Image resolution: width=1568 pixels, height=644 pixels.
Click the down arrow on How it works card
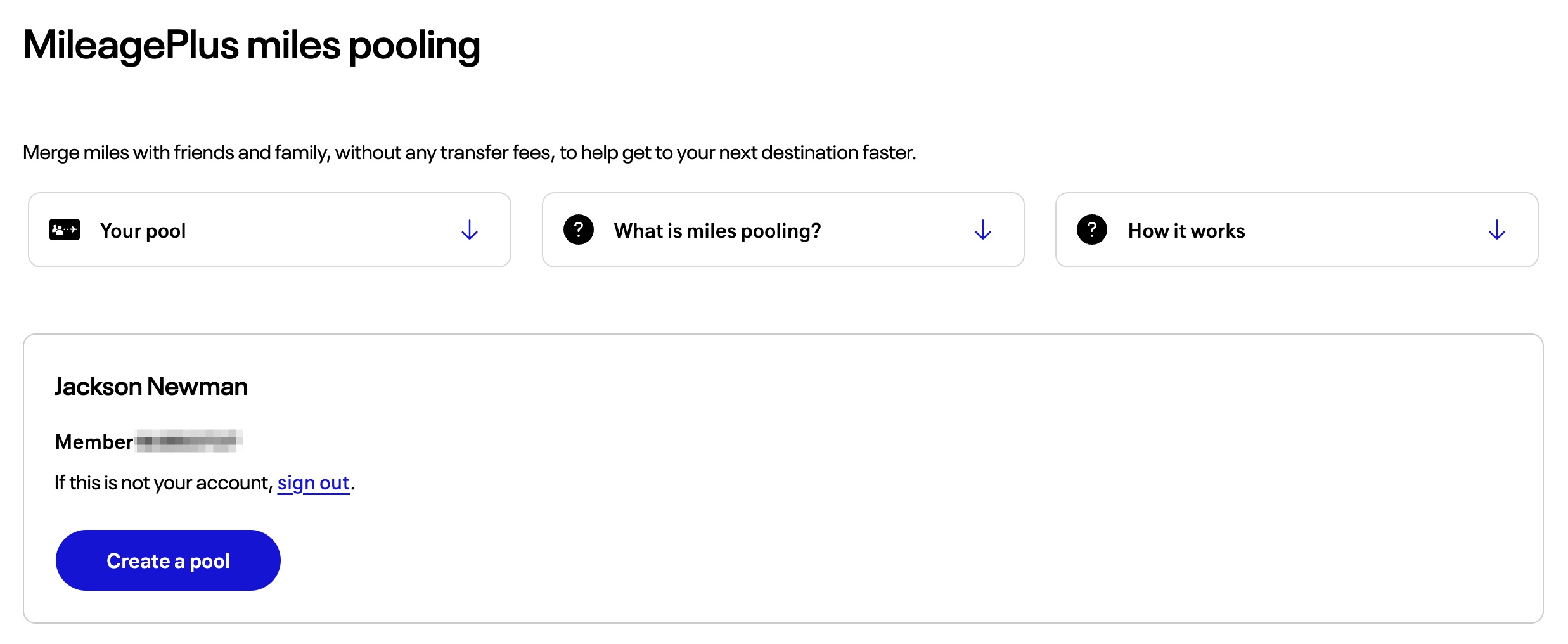(1497, 229)
